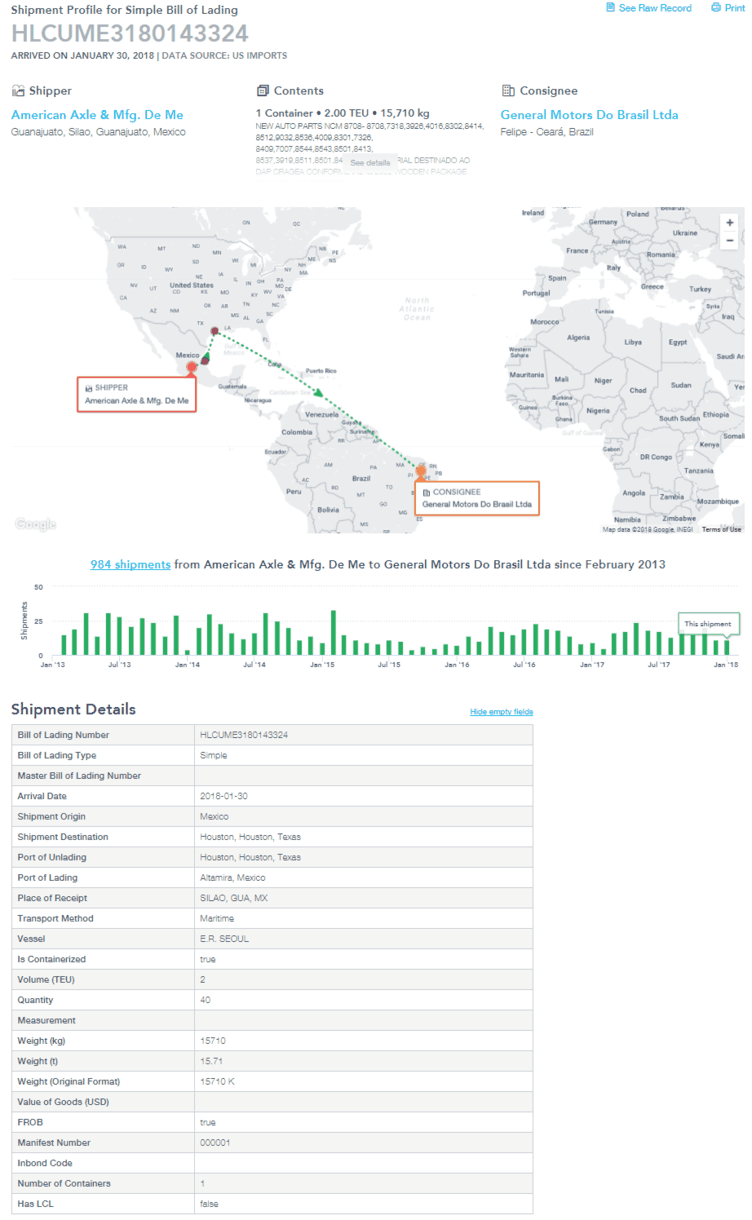Click Has LCL value false
Viewport: 752px width, 1220px height.
(x=209, y=1203)
